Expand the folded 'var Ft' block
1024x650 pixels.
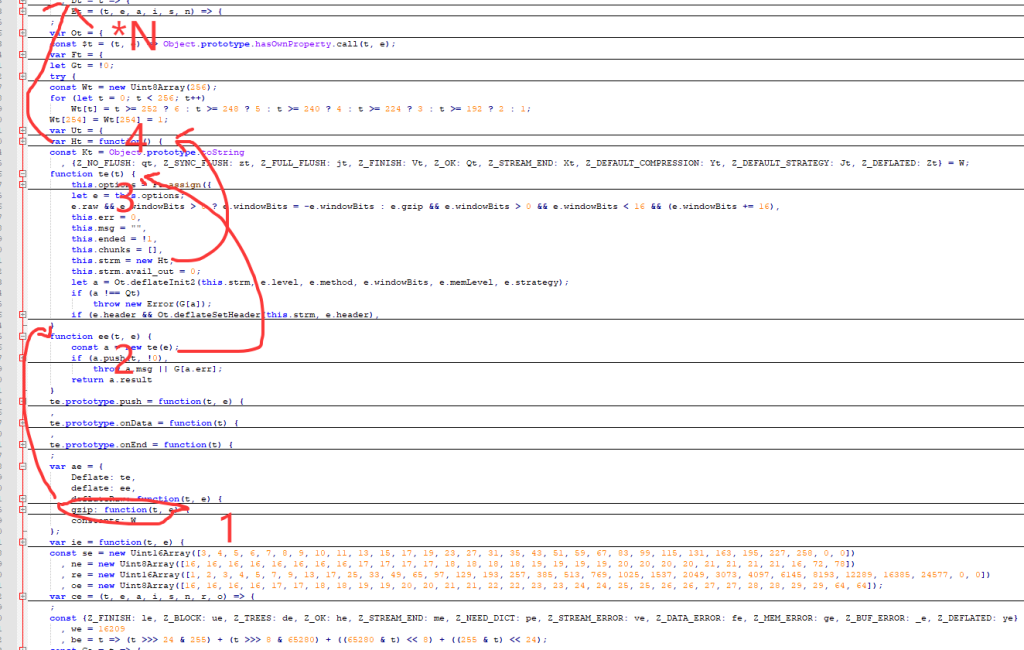23,54
